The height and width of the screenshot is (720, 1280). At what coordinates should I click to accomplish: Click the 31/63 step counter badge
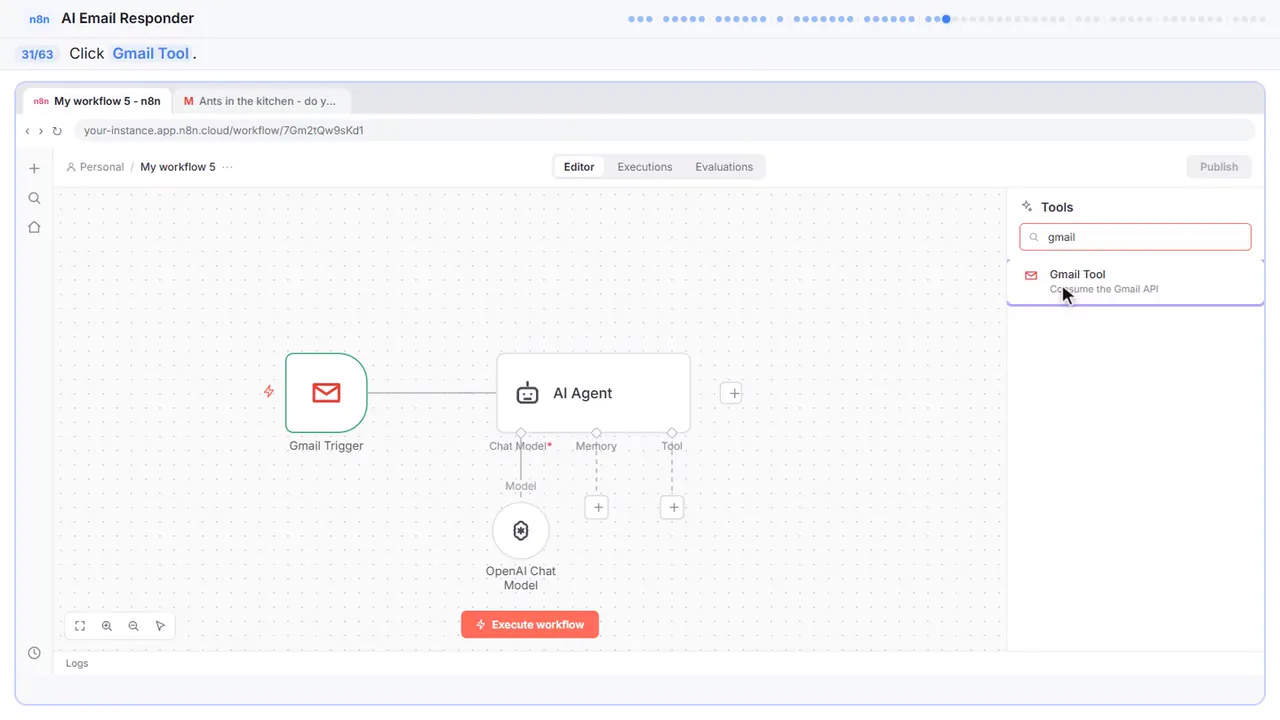38,54
